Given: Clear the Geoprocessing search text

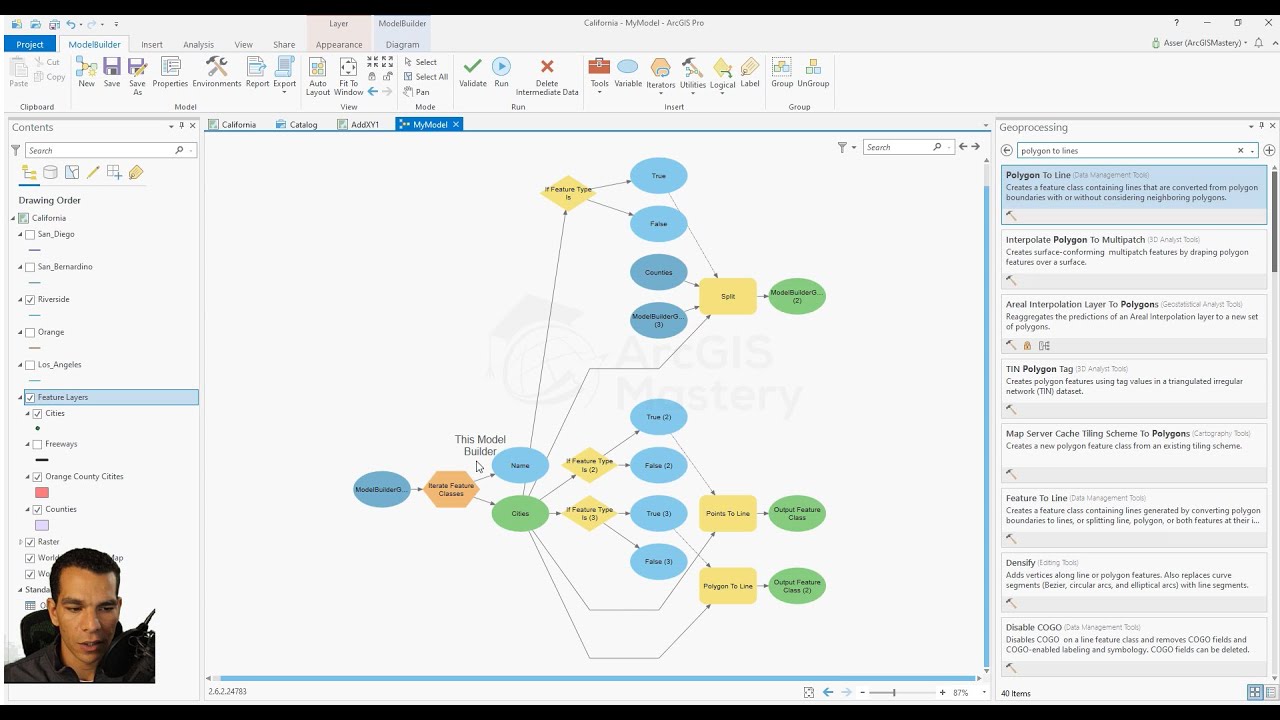Looking at the screenshot, I should click(x=1241, y=150).
